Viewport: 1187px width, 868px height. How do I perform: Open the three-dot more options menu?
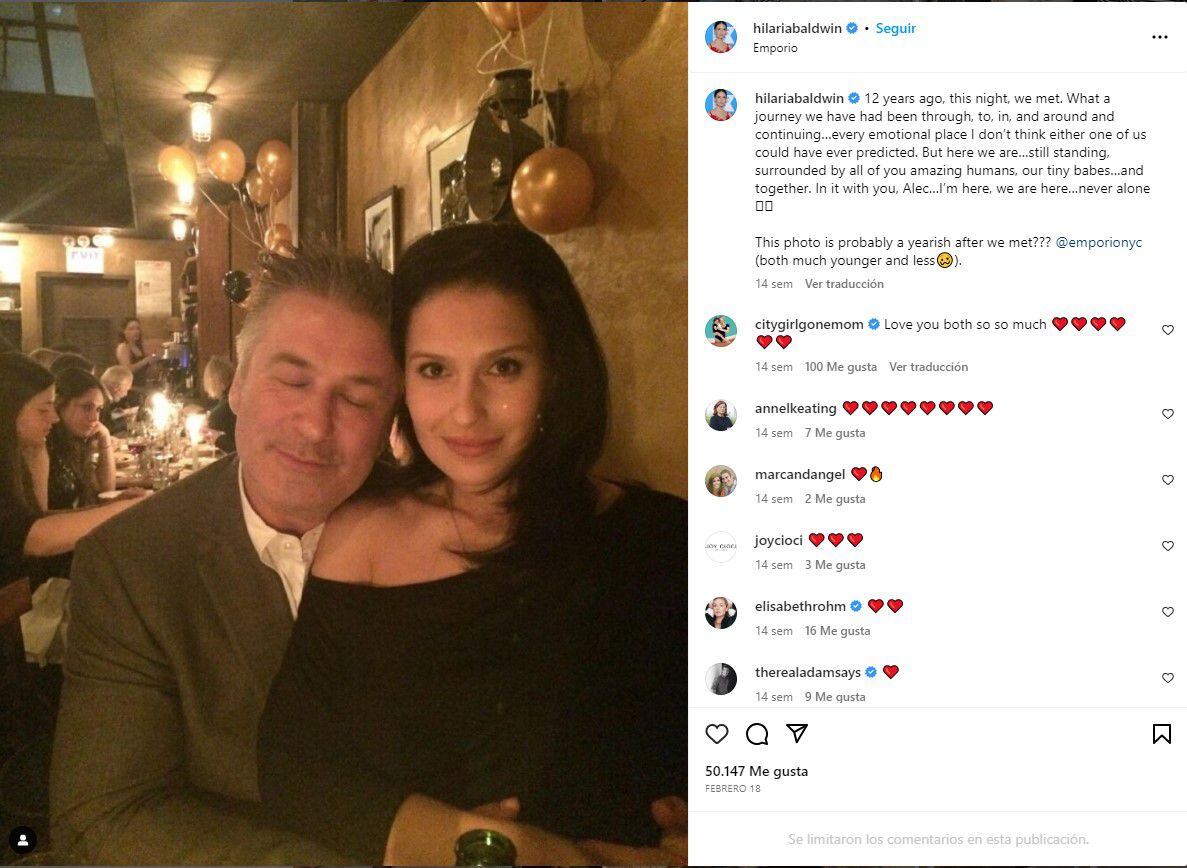[1159, 37]
